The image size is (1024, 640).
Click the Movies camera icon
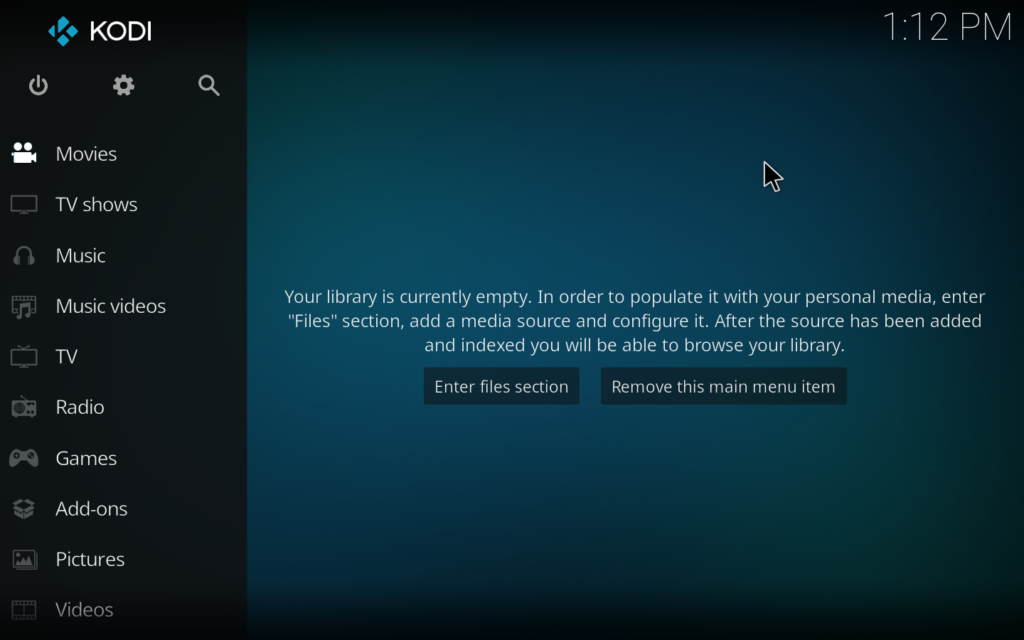pos(24,153)
